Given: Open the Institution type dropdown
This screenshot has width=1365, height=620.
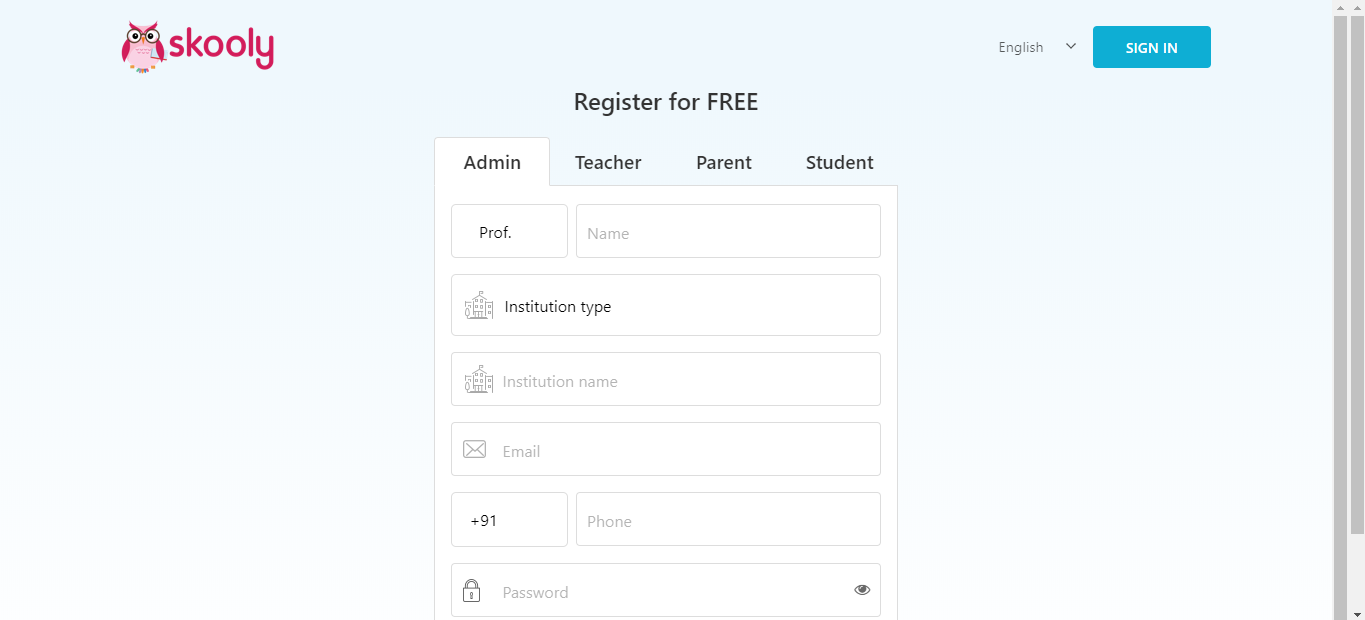Looking at the screenshot, I should pos(666,305).
